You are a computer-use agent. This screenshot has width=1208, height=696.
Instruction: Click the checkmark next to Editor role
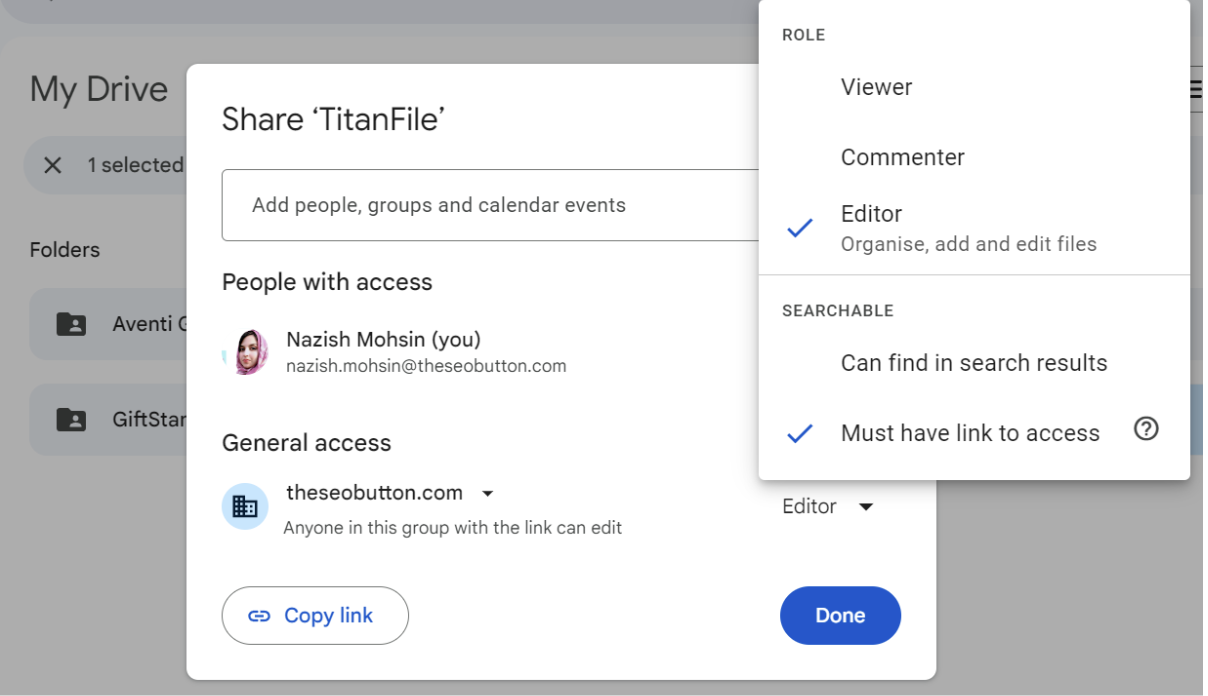(x=800, y=228)
